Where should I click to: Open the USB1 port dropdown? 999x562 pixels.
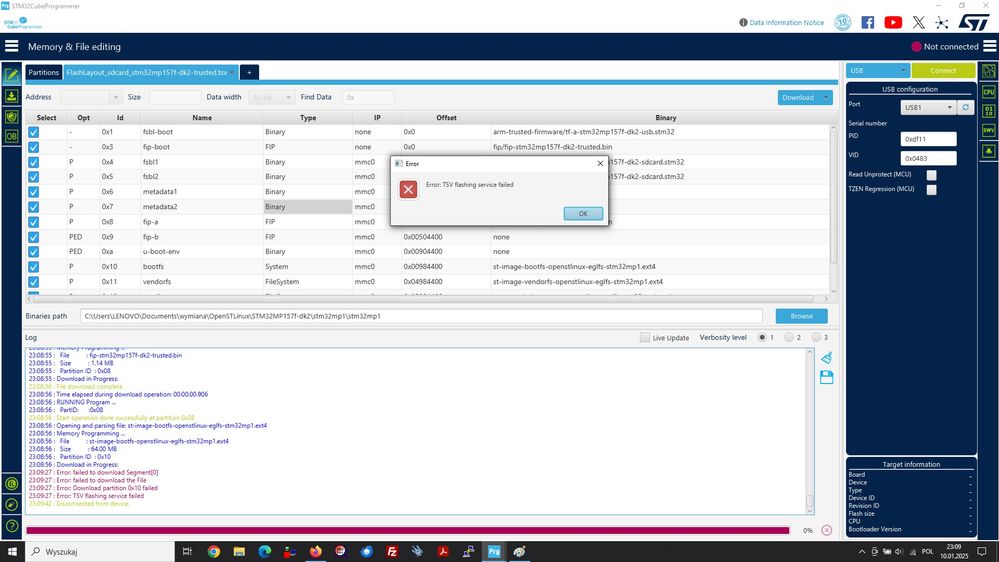[928, 107]
